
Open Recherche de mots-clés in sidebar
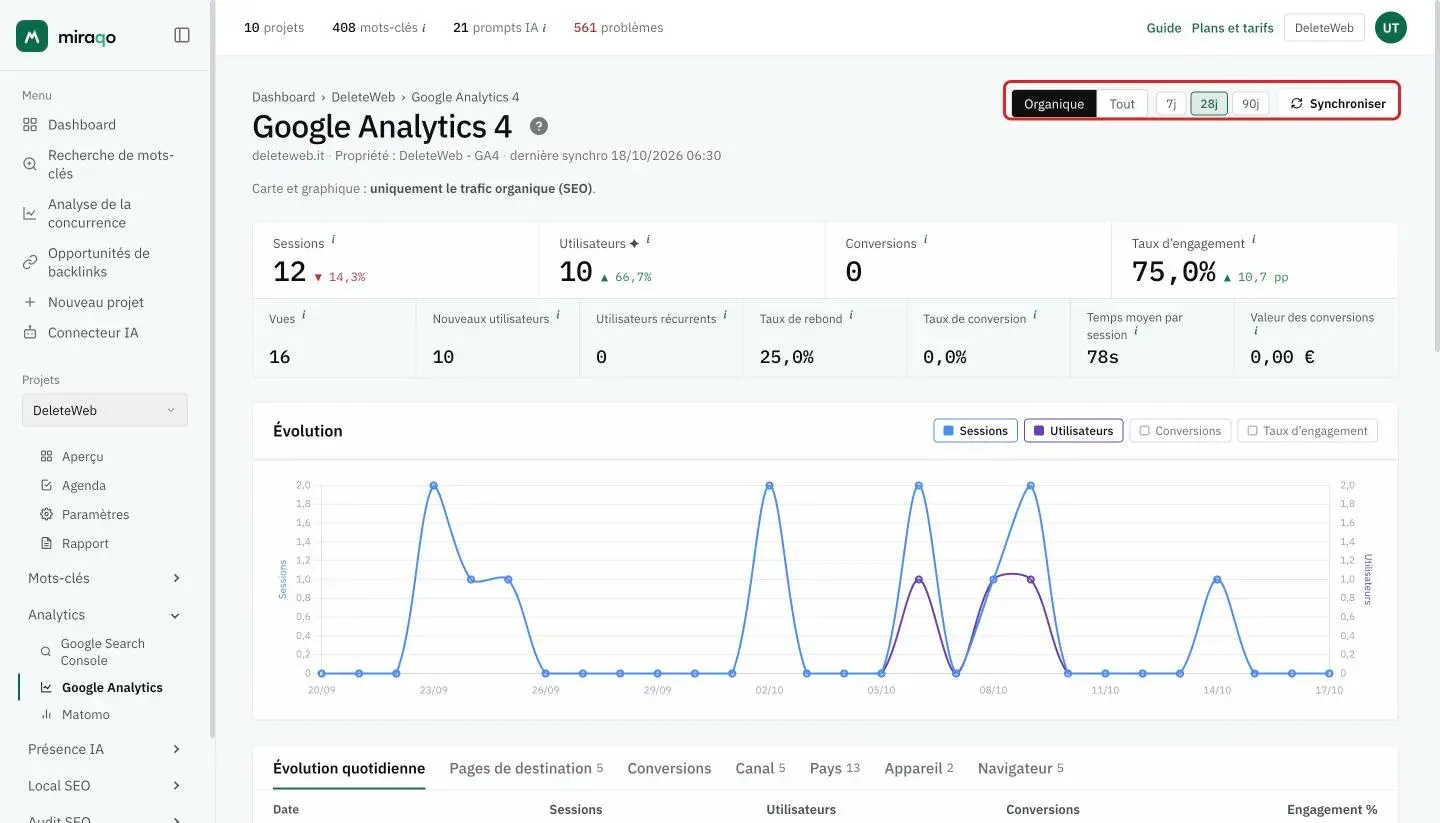(x=100, y=164)
